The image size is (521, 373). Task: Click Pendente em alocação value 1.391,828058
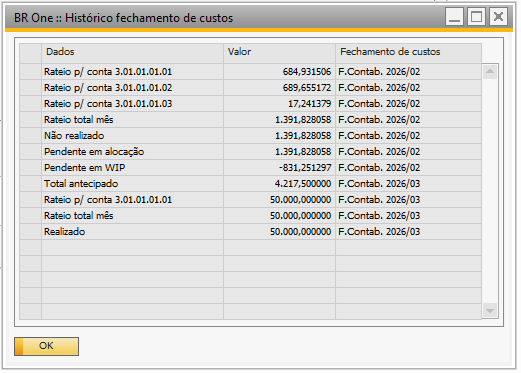pos(279,152)
